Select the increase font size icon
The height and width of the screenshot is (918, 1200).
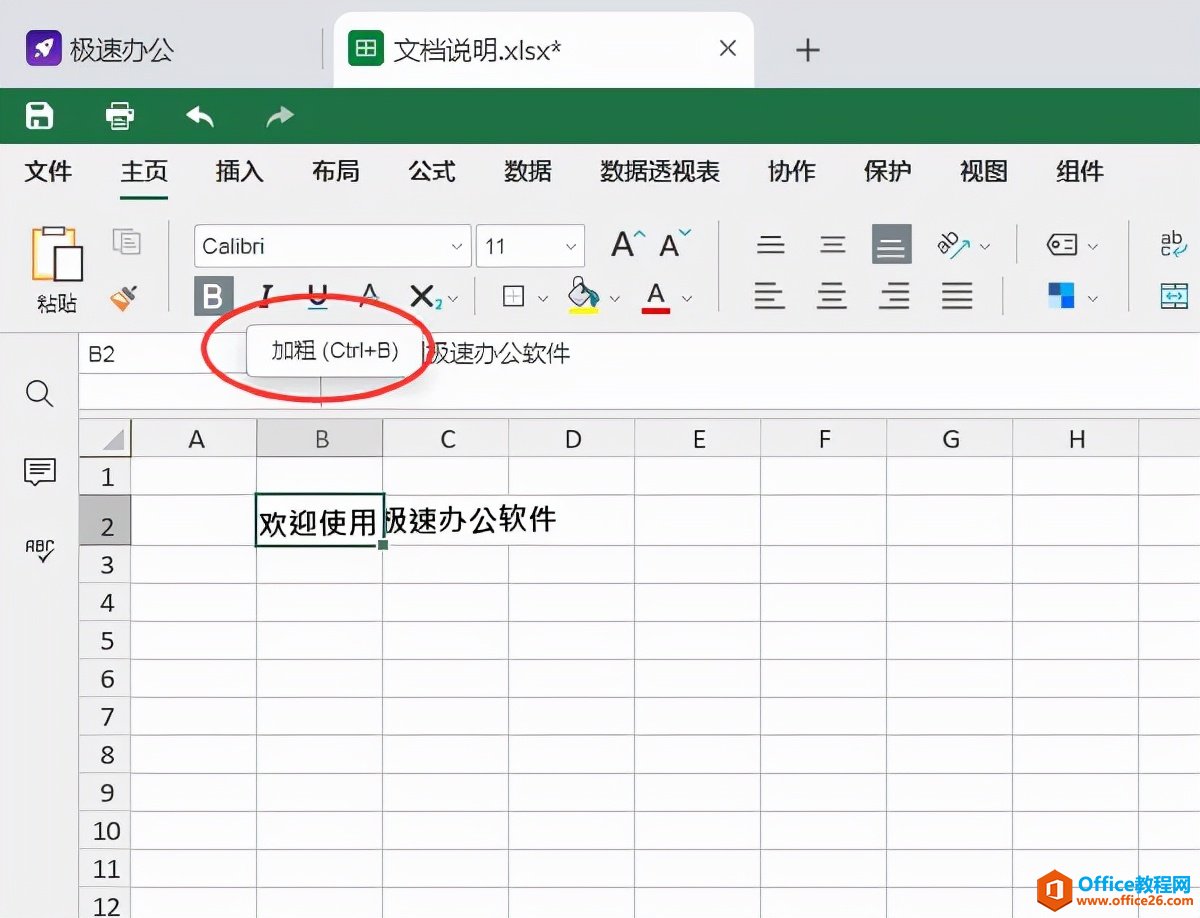pyautogui.click(x=623, y=242)
